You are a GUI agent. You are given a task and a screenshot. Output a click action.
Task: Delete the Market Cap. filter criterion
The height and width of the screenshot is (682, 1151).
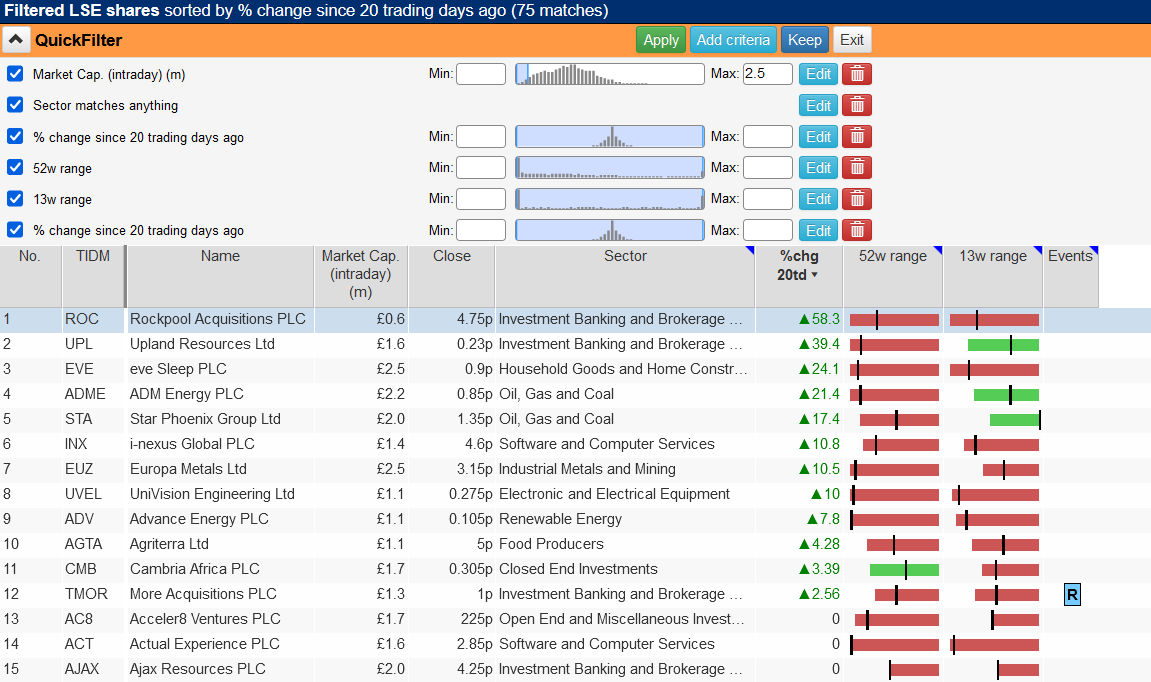point(857,74)
